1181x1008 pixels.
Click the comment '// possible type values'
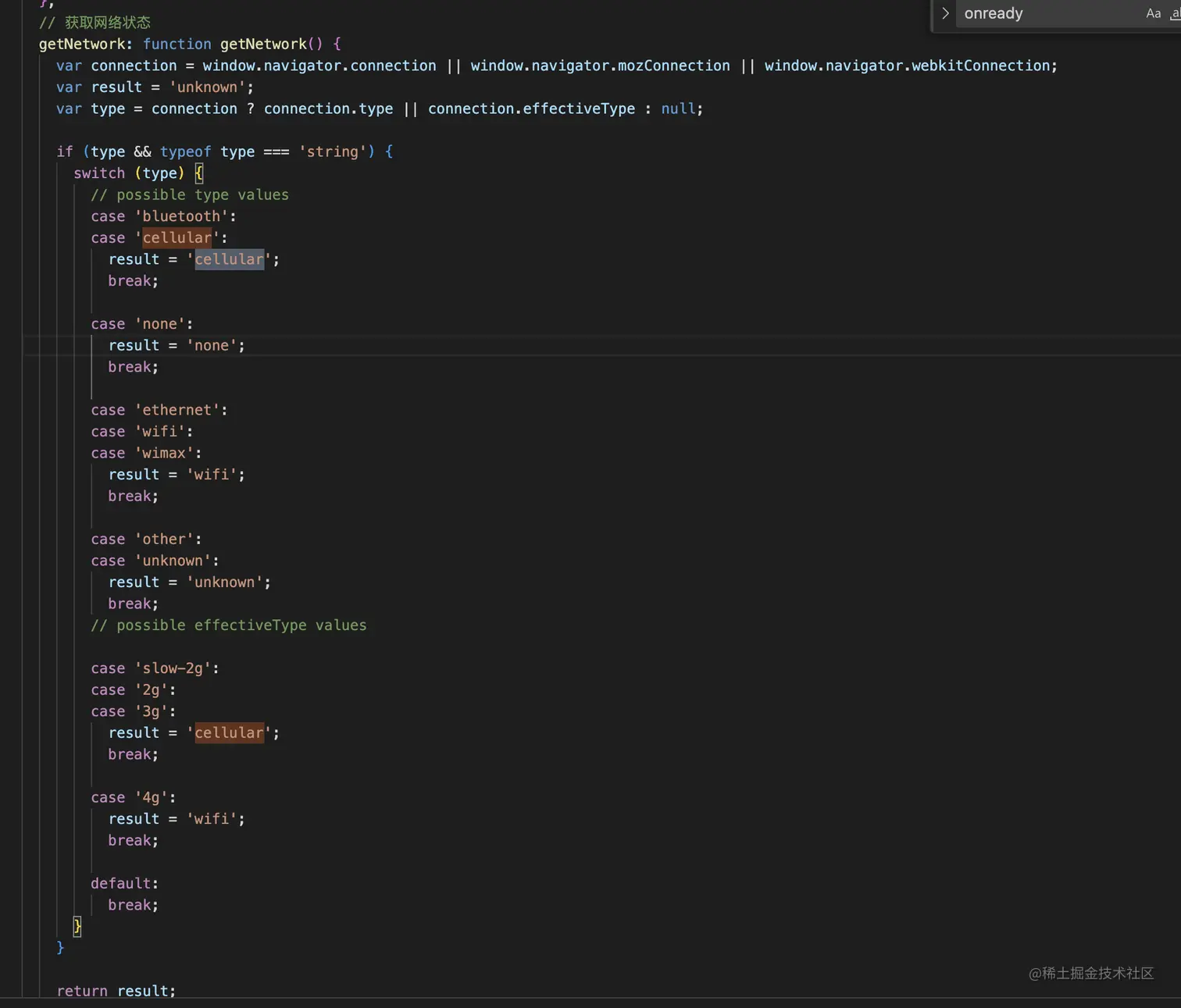[190, 194]
